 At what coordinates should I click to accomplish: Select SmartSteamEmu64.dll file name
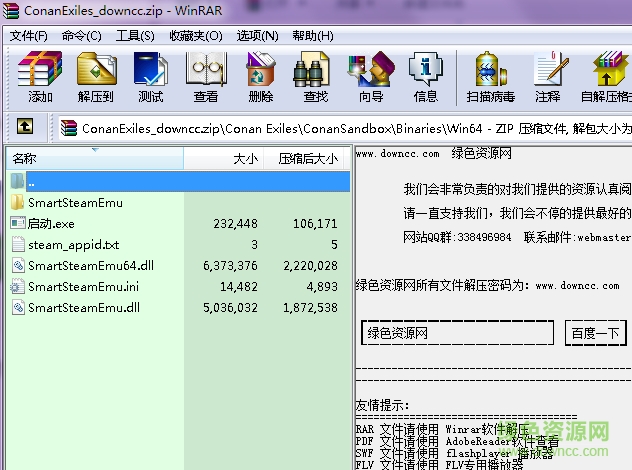[x=91, y=266]
